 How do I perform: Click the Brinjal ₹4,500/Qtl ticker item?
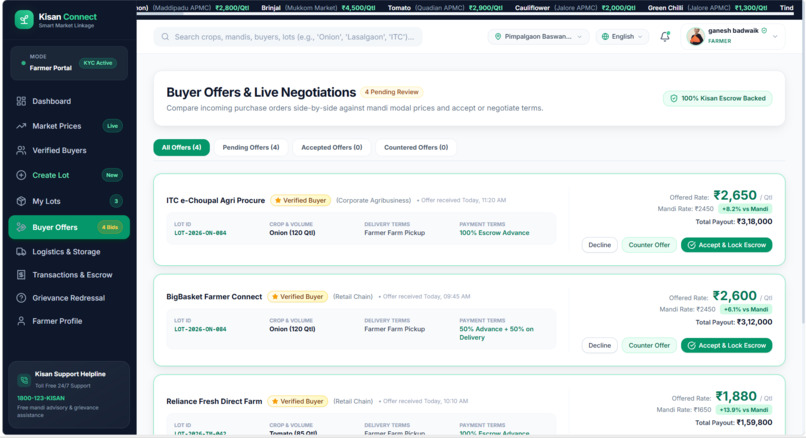(x=318, y=8)
